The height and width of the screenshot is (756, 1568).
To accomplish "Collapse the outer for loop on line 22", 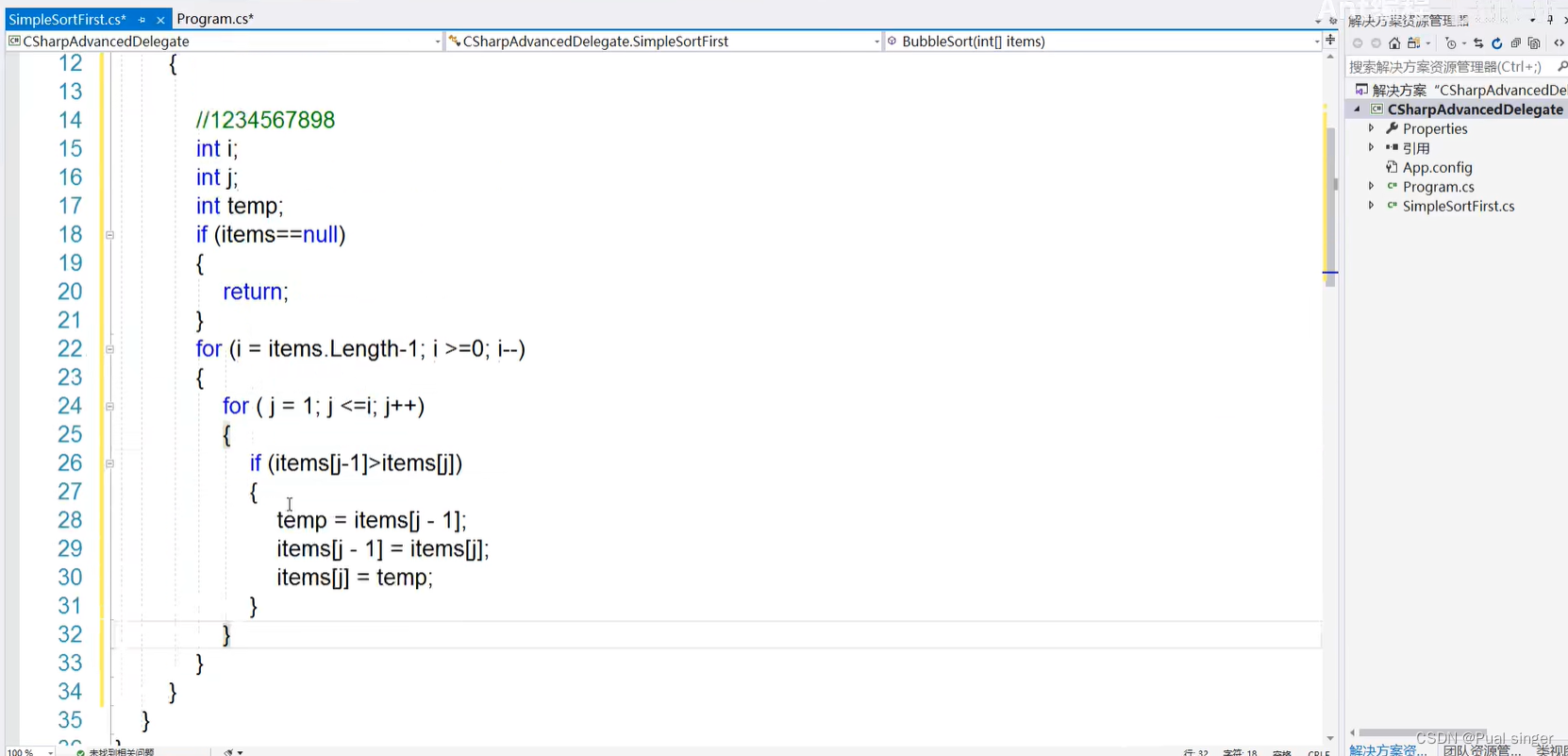I will coord(110,349).
